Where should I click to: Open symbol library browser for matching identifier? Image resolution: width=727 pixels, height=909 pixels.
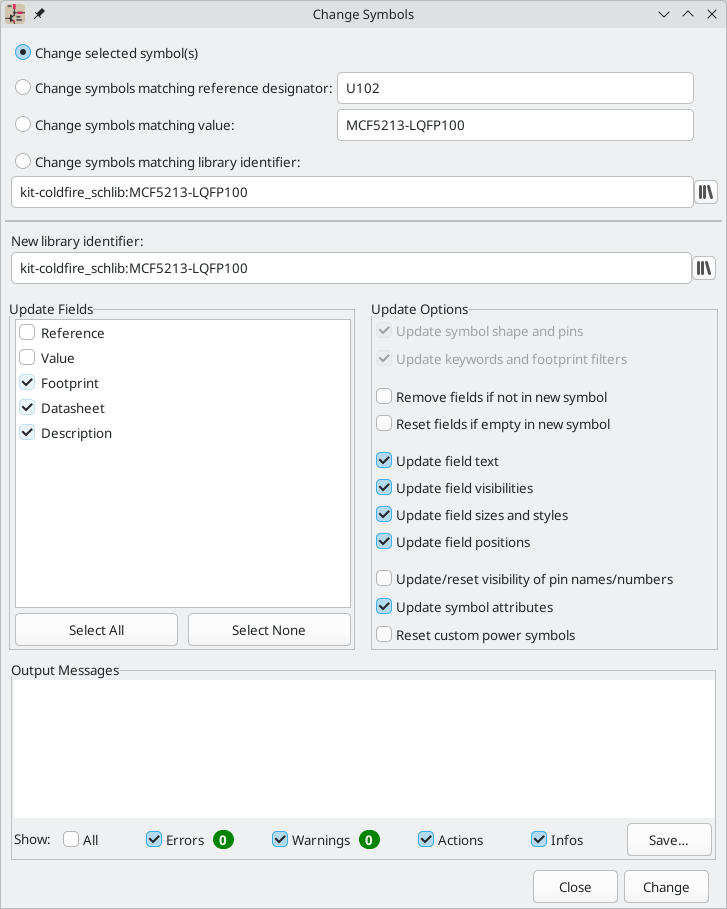pos(706,192)
